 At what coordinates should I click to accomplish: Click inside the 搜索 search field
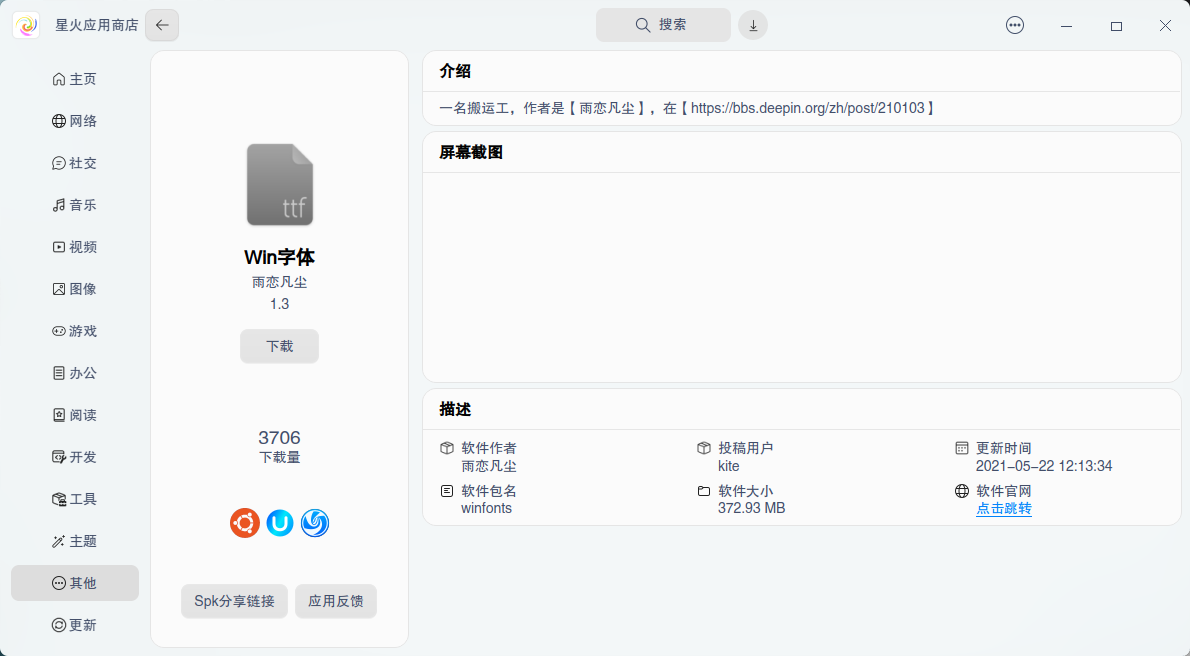pyautogui.click(x=663, y=24)
